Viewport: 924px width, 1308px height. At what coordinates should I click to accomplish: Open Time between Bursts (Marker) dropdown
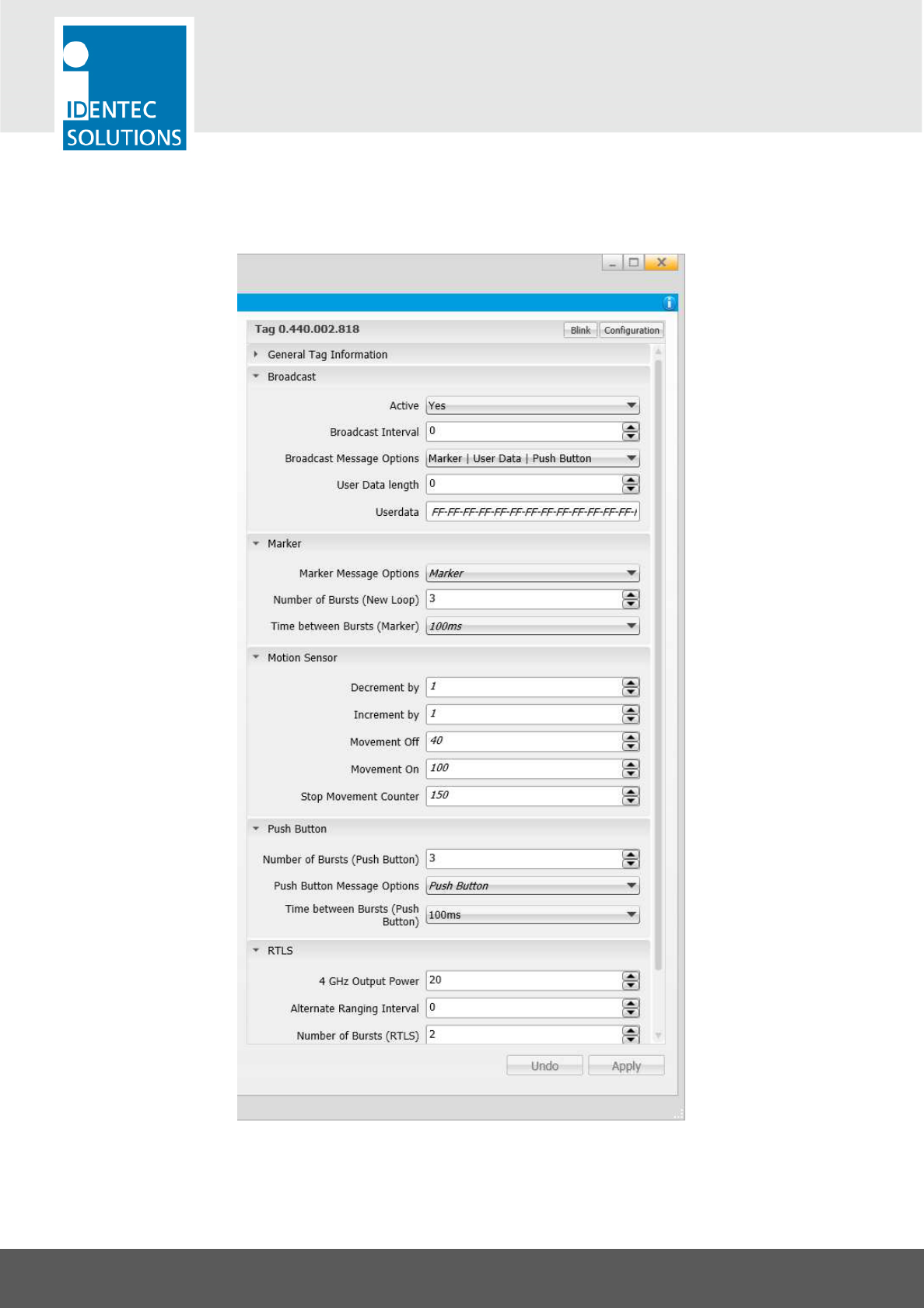[533, 626]
